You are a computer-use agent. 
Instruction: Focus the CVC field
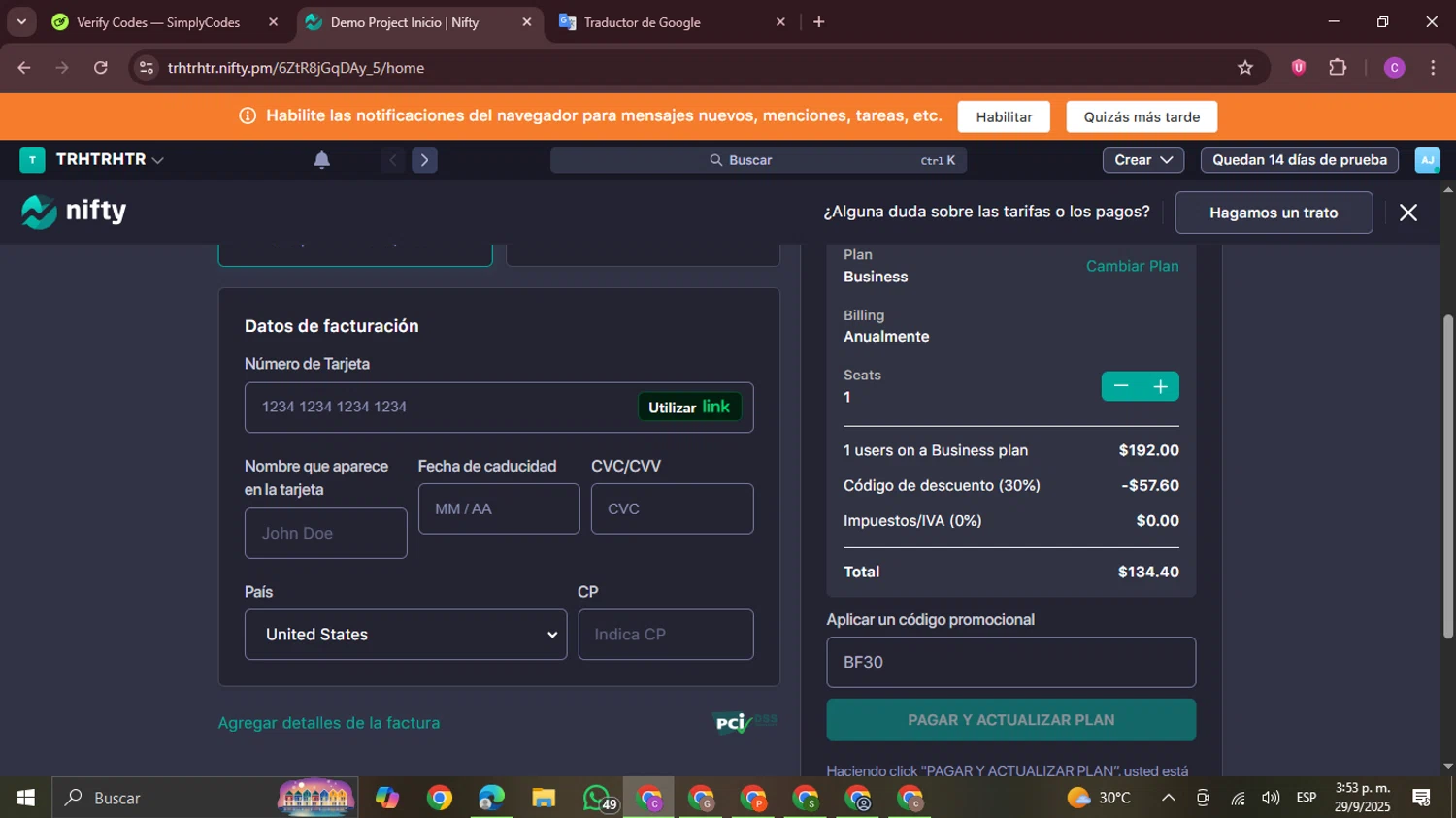click(x=672, y=508)
